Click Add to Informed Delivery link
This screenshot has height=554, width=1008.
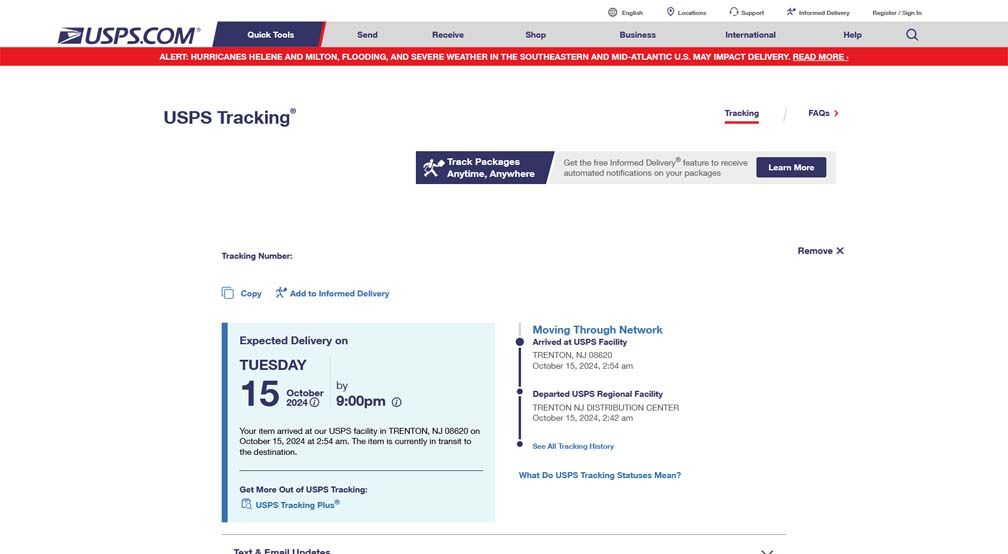[339, 294]
